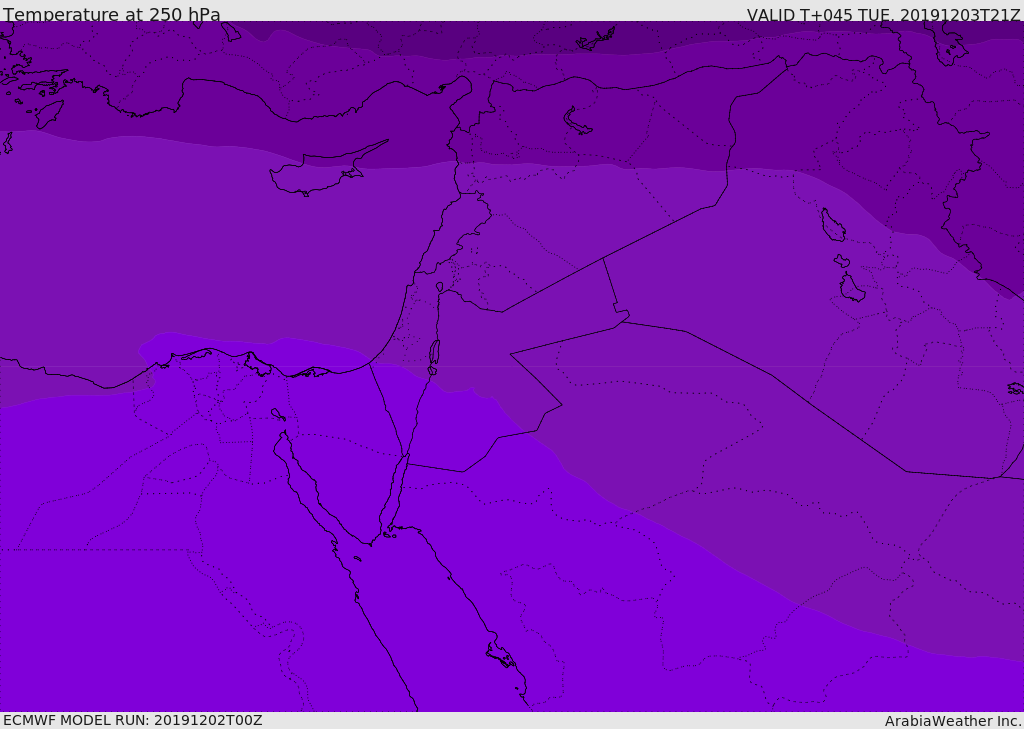Image resolution: width=1024 pixels, height=729 pixels.
Task: Click the 'VALID T+045 TUE. 20191203T21Z' label
Action: pyautogui.click(x=884, y=15)
